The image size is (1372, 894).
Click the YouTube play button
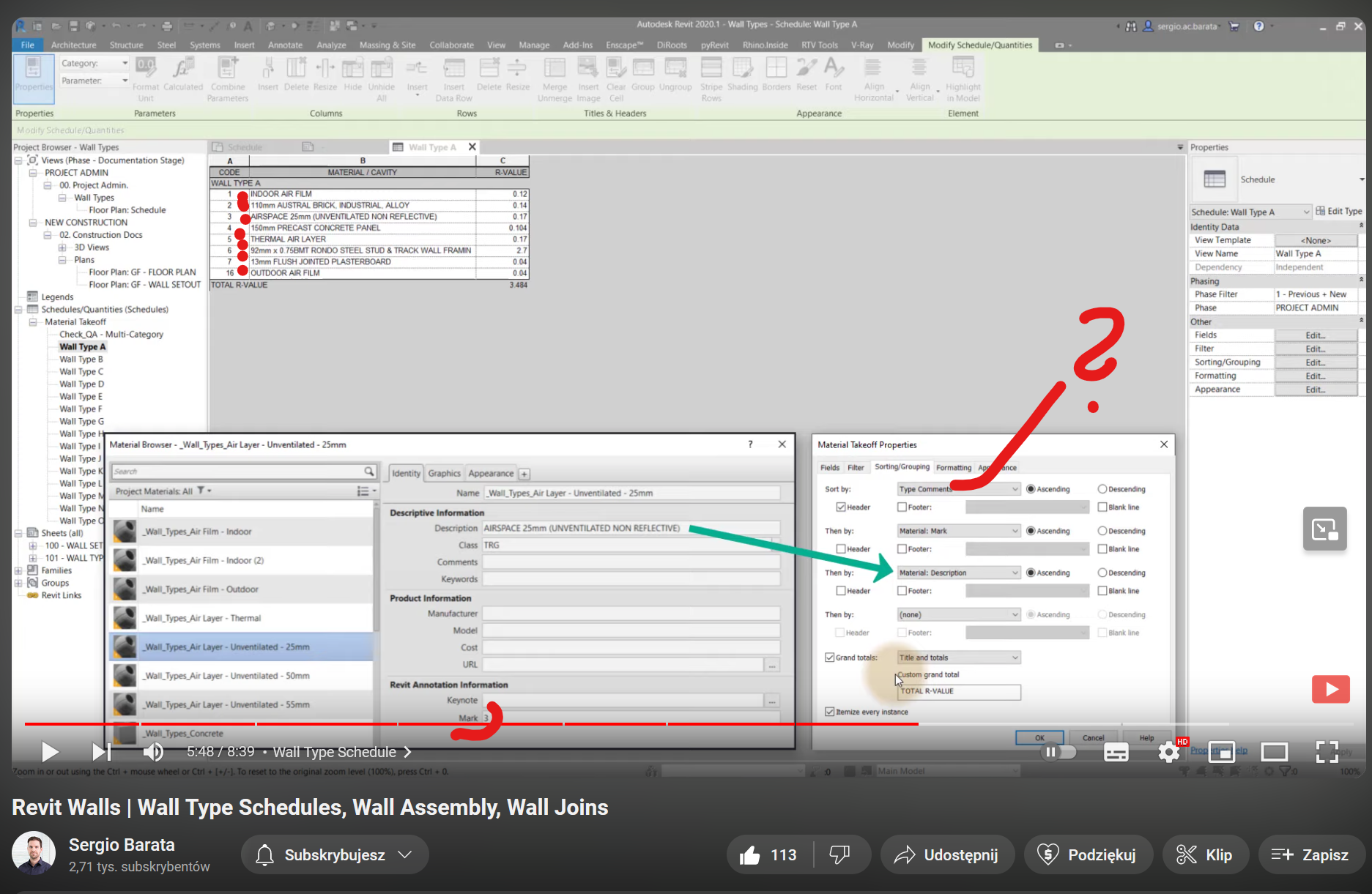pyautogui.click(x=50, y=751)
